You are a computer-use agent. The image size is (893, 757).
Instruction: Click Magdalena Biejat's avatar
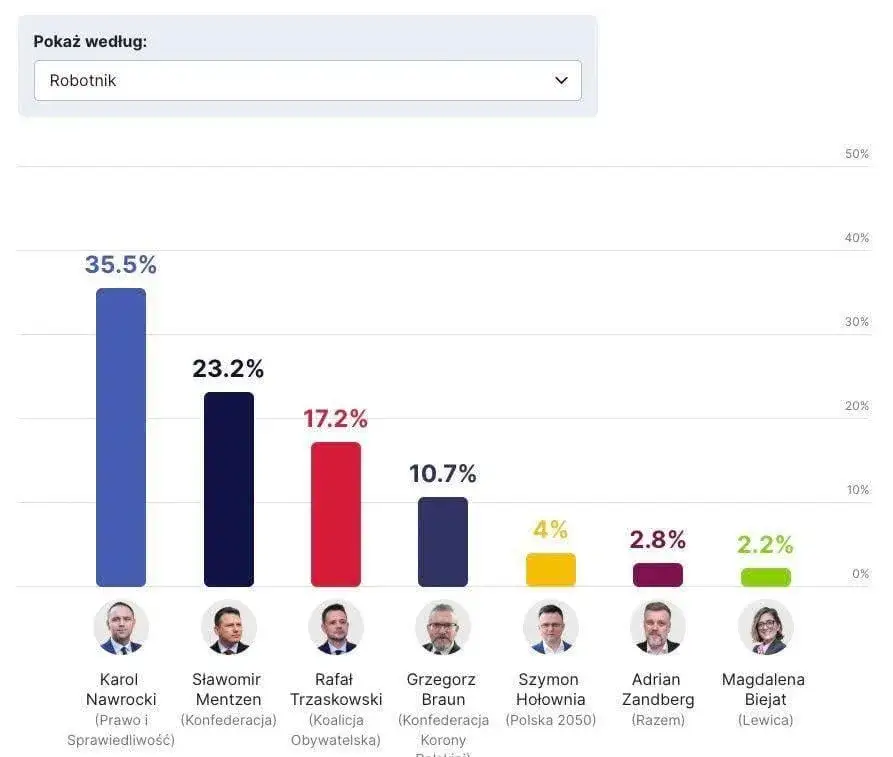pos(766,627)
